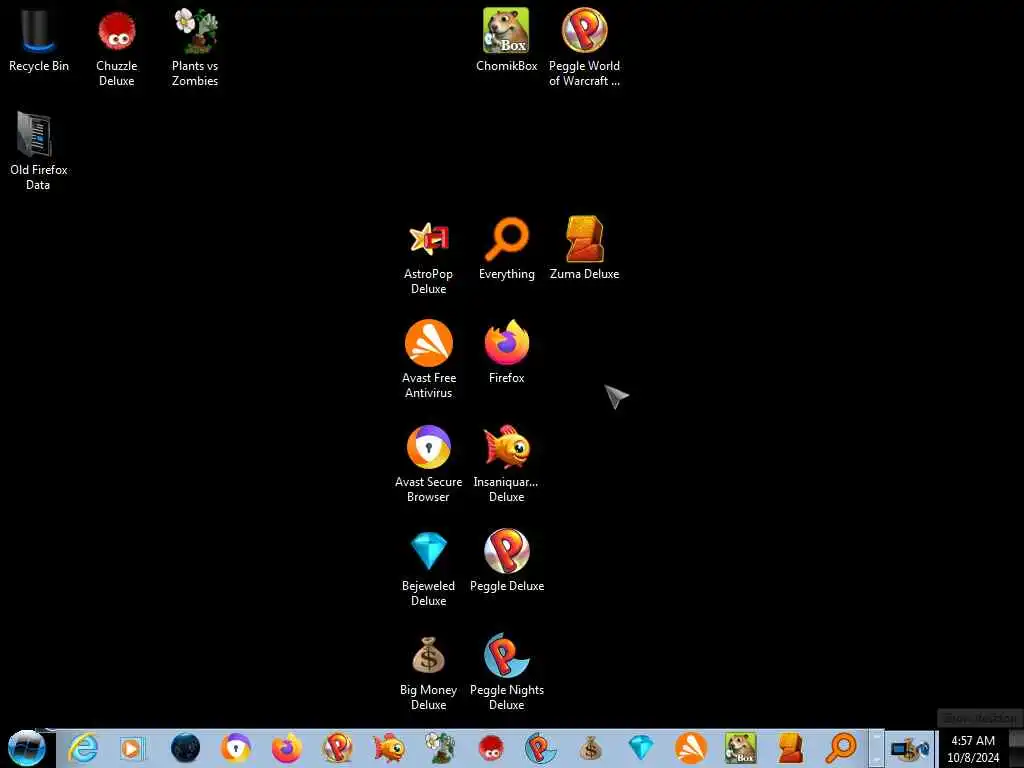Launch Peggle Deluxe from the taskbar
1024x768 pixels.
click(x=338, y=748)
